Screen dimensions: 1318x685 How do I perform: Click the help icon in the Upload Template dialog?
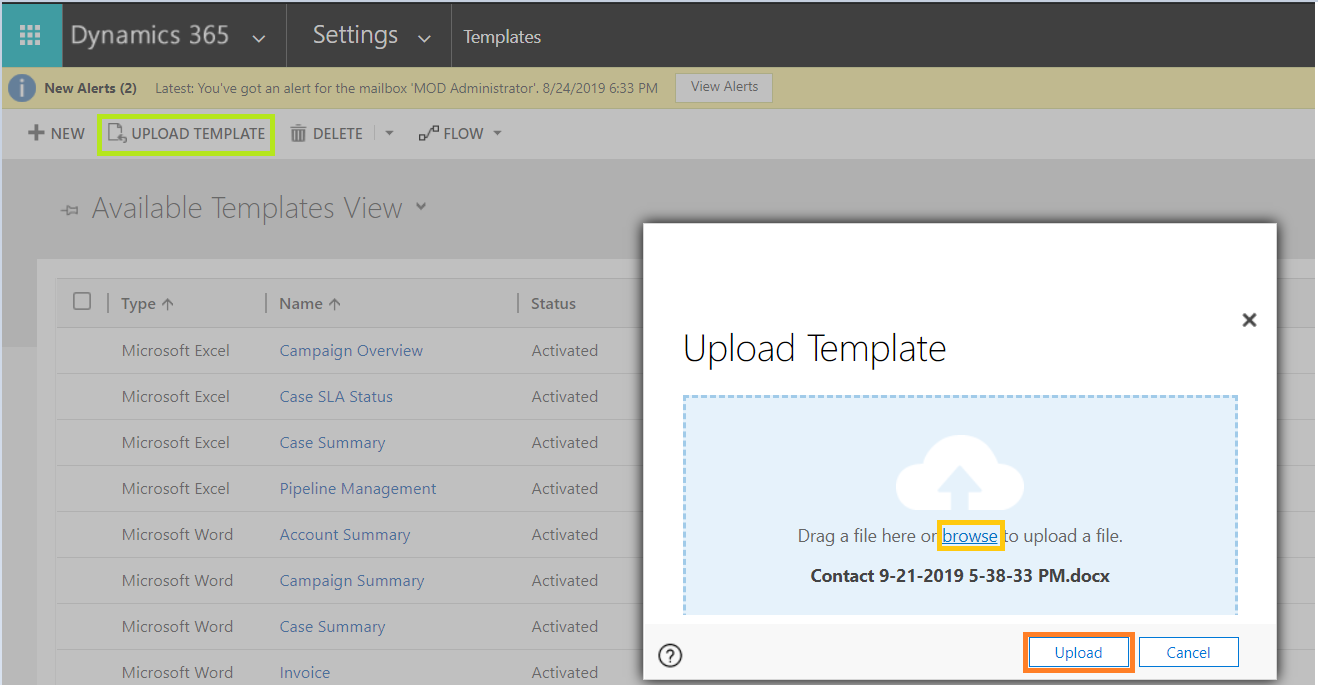click(670, 655)
